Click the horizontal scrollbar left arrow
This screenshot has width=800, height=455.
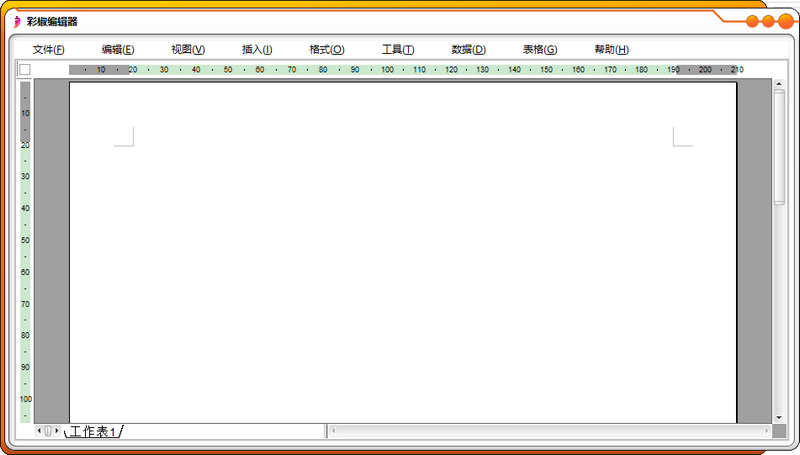334,431
